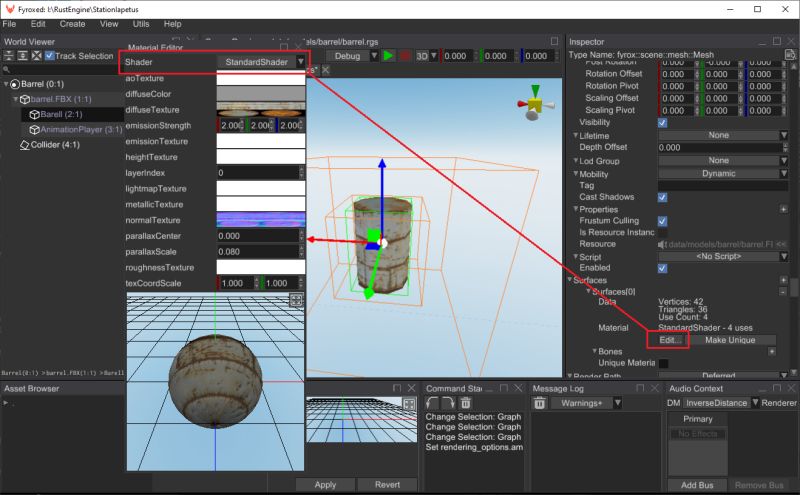Toggle Track Selection checkbox
The width and height of the screenshot is (800, 495).
[49, 56]
